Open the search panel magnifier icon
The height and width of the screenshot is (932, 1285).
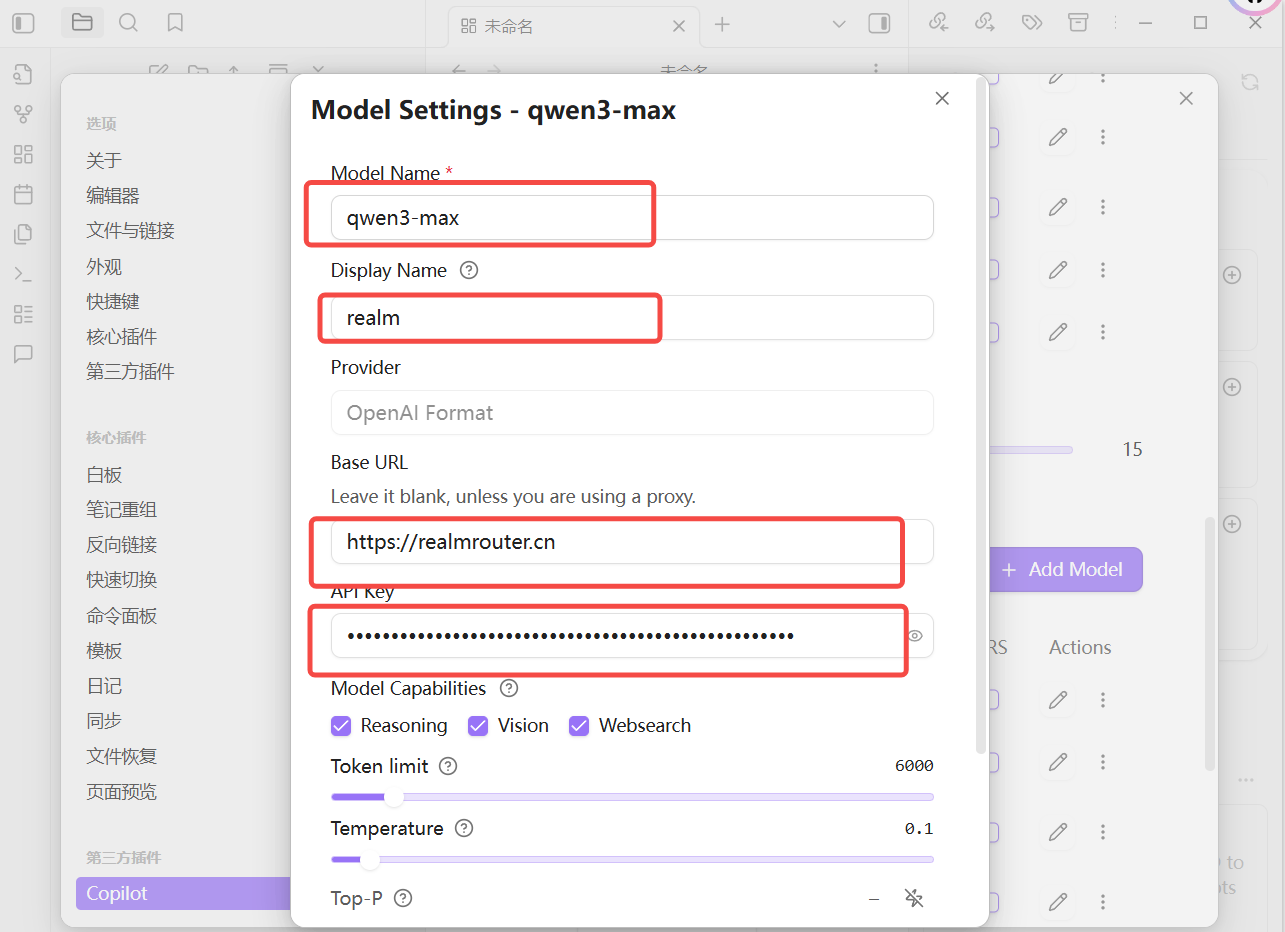(128, 23)
